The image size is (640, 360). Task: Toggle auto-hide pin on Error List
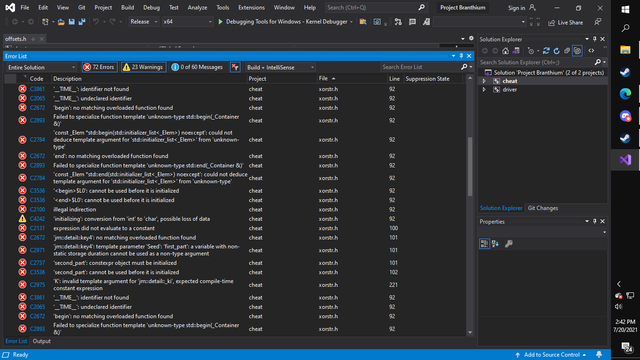click(461, 56)
